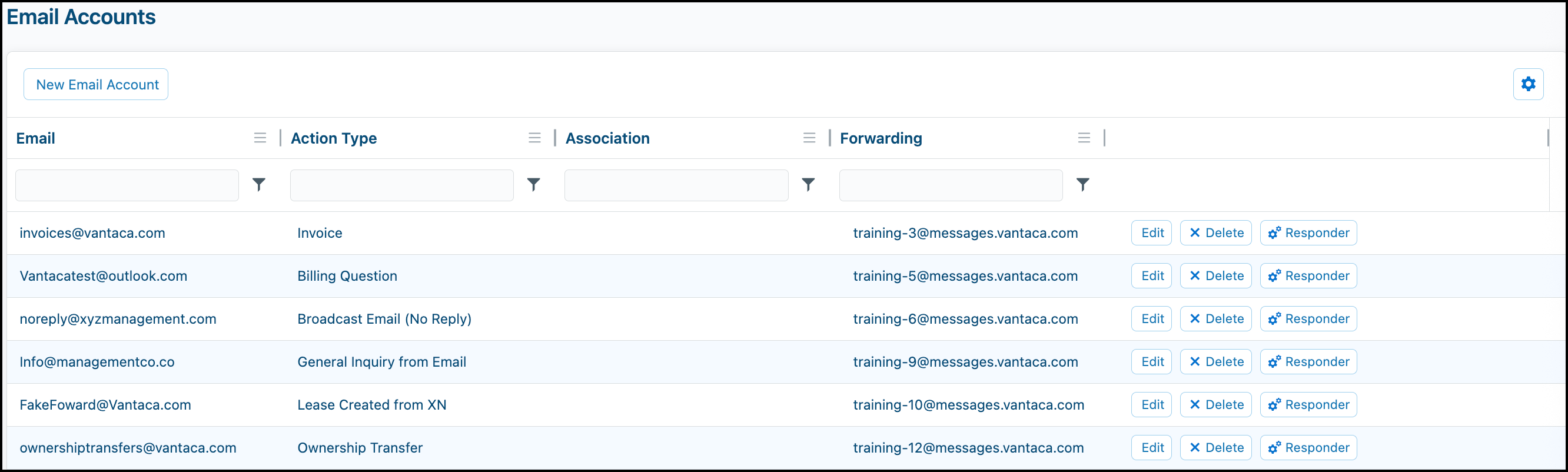Open Responder for FakeFoward@Vantaca.com

pyautogui.click(x=1308, y=405)
